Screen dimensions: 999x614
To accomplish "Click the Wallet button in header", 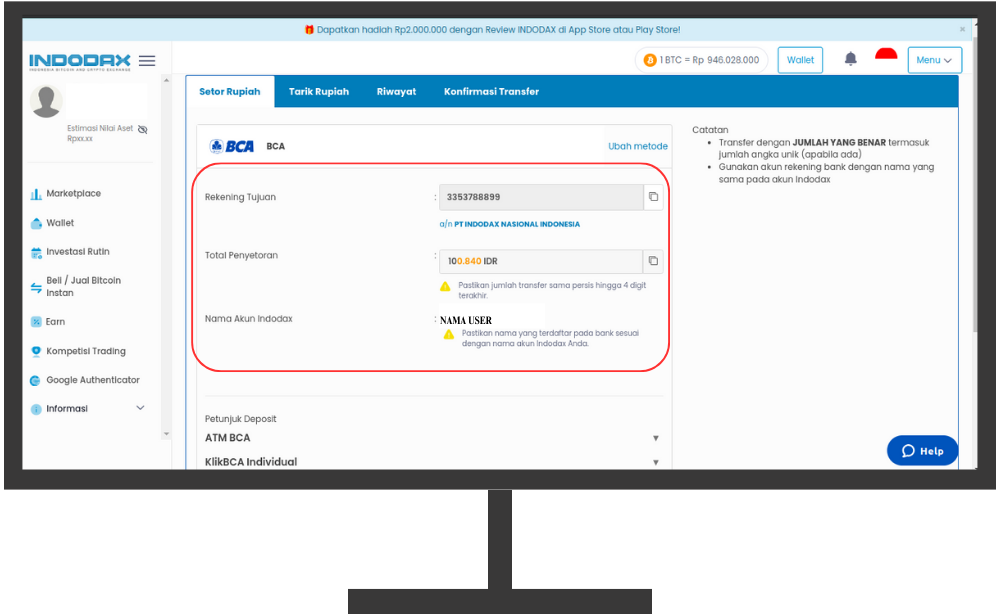I will (x=800, y=60).
